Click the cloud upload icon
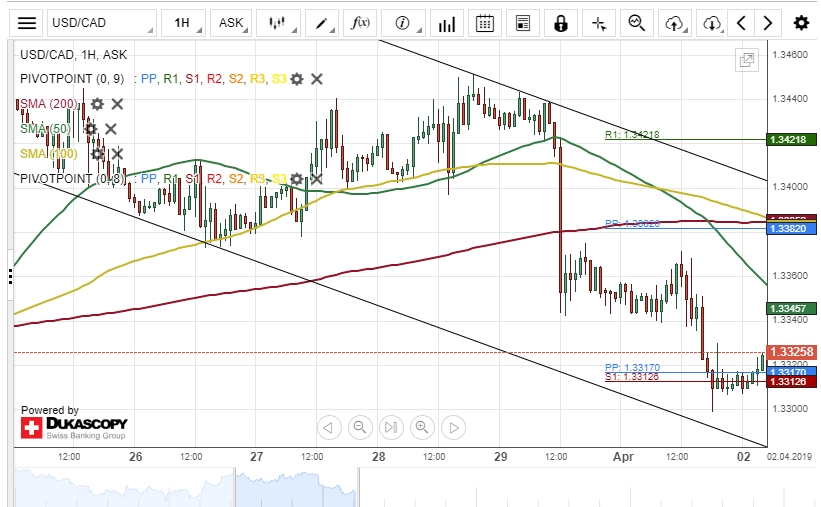The height and width of the screenshot is (507, 821). point(675,23)
